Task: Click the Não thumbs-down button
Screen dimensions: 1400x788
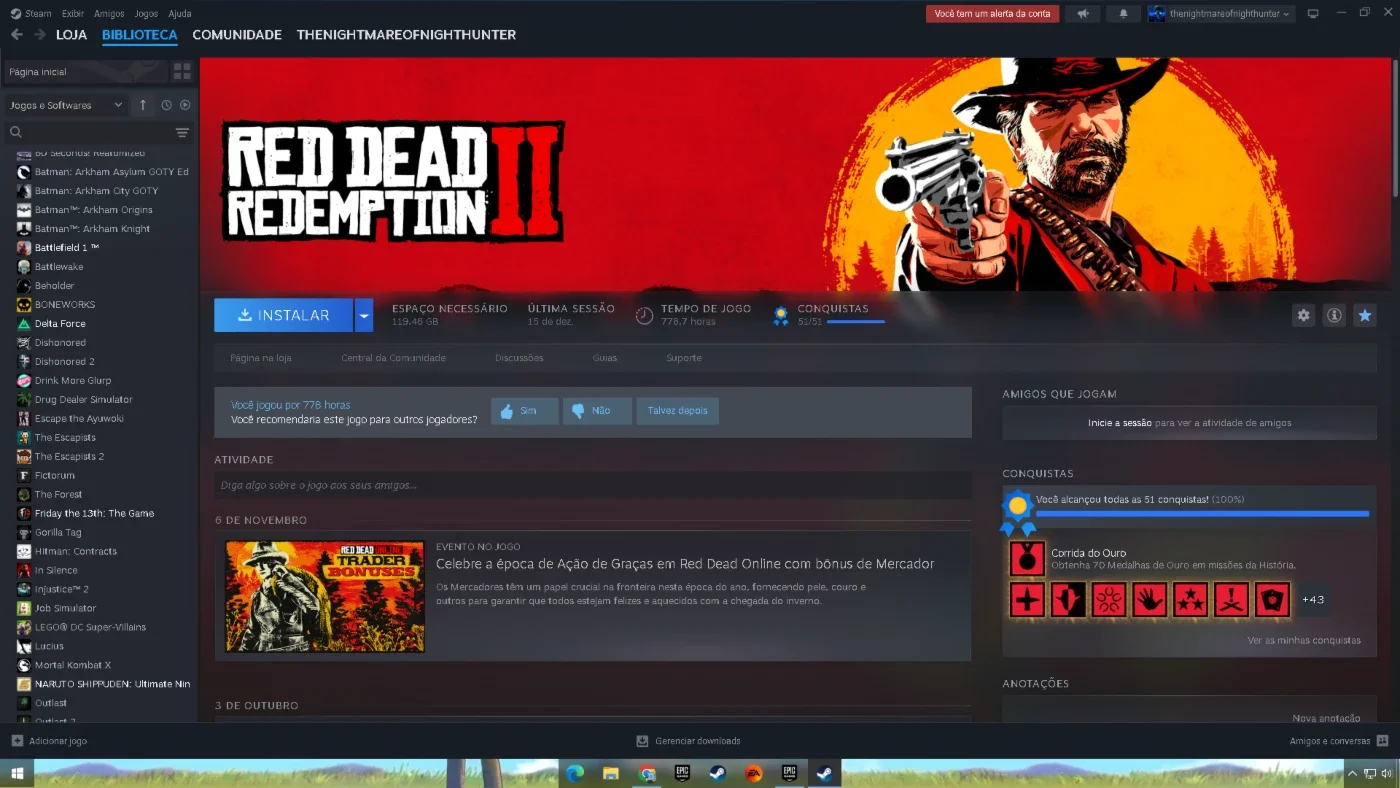Action: [597, 411]
